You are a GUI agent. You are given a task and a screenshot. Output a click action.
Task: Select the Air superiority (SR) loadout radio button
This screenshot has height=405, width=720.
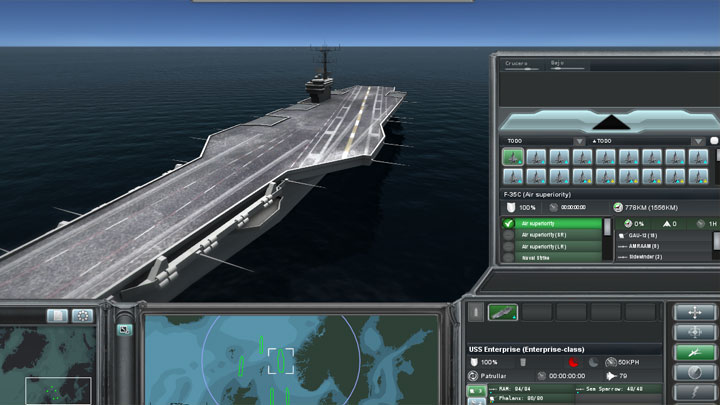[x=508, y=235]
